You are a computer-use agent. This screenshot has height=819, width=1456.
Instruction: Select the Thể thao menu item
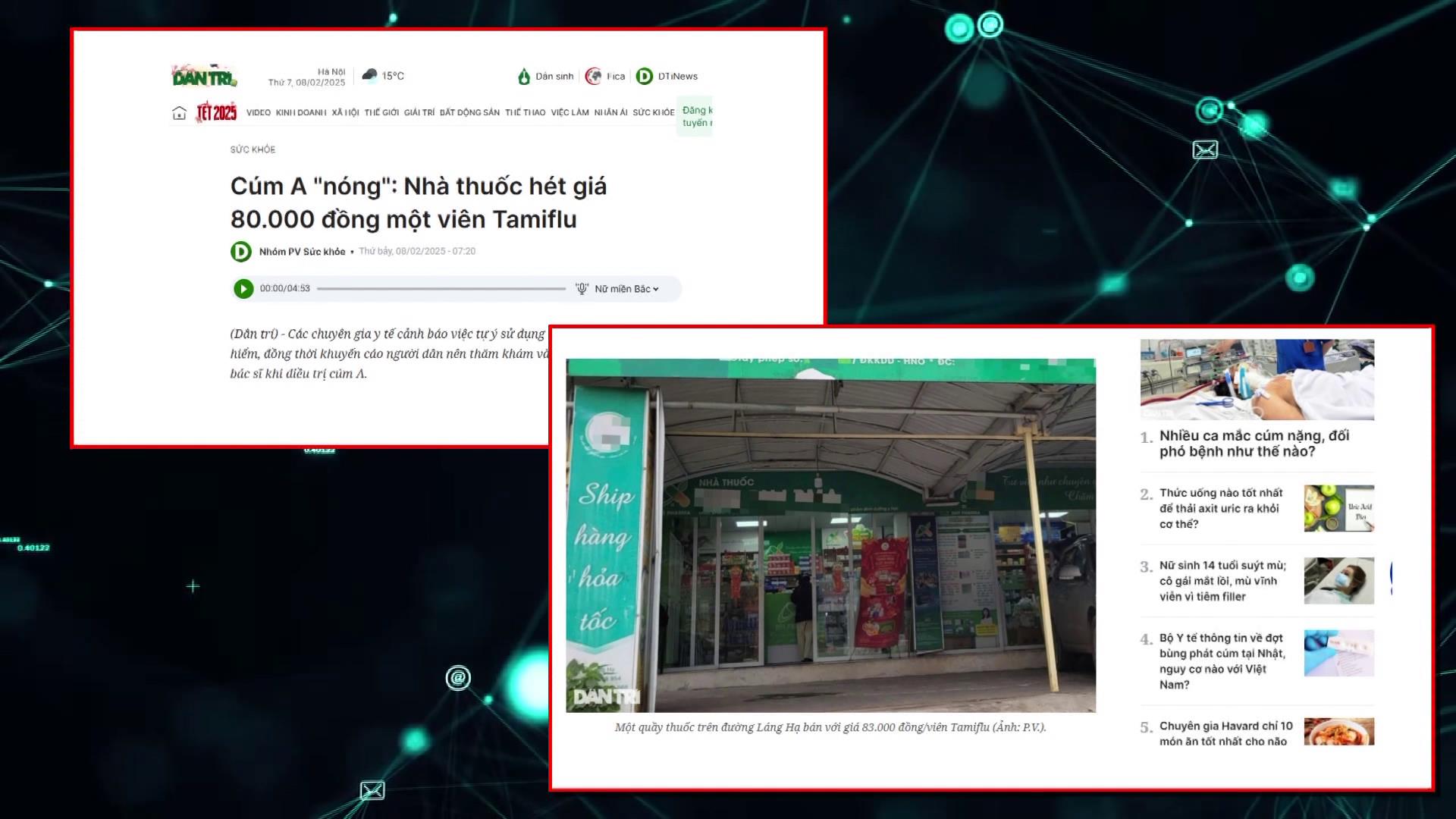coord(526,112)
